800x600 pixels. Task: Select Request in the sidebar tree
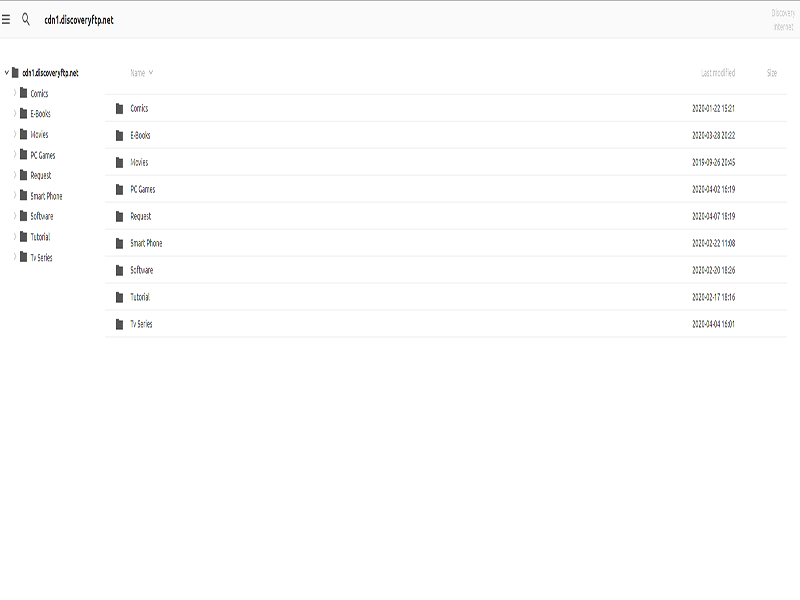(40, 175)
